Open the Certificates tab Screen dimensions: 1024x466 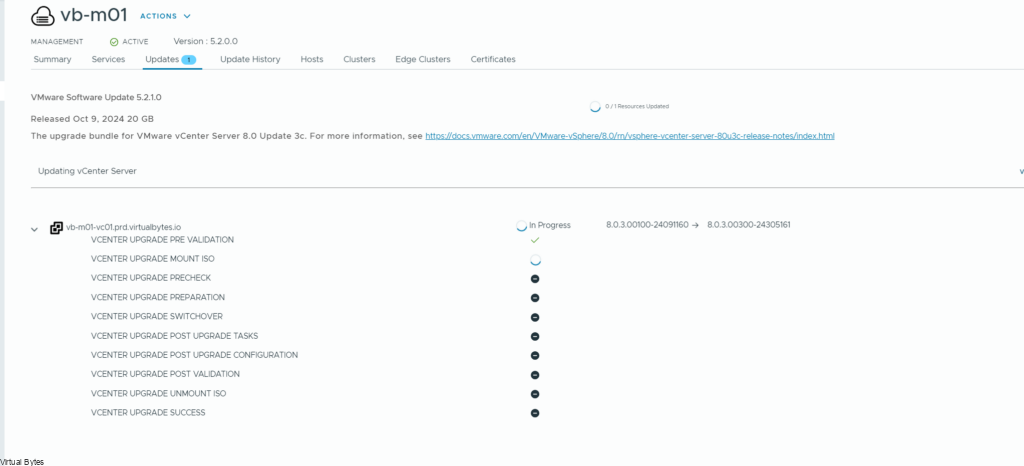pos(493,59)
